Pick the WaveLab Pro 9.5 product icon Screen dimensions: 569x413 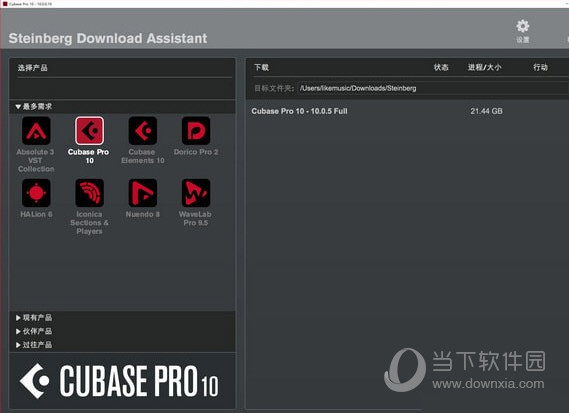(x=196, y=193)
